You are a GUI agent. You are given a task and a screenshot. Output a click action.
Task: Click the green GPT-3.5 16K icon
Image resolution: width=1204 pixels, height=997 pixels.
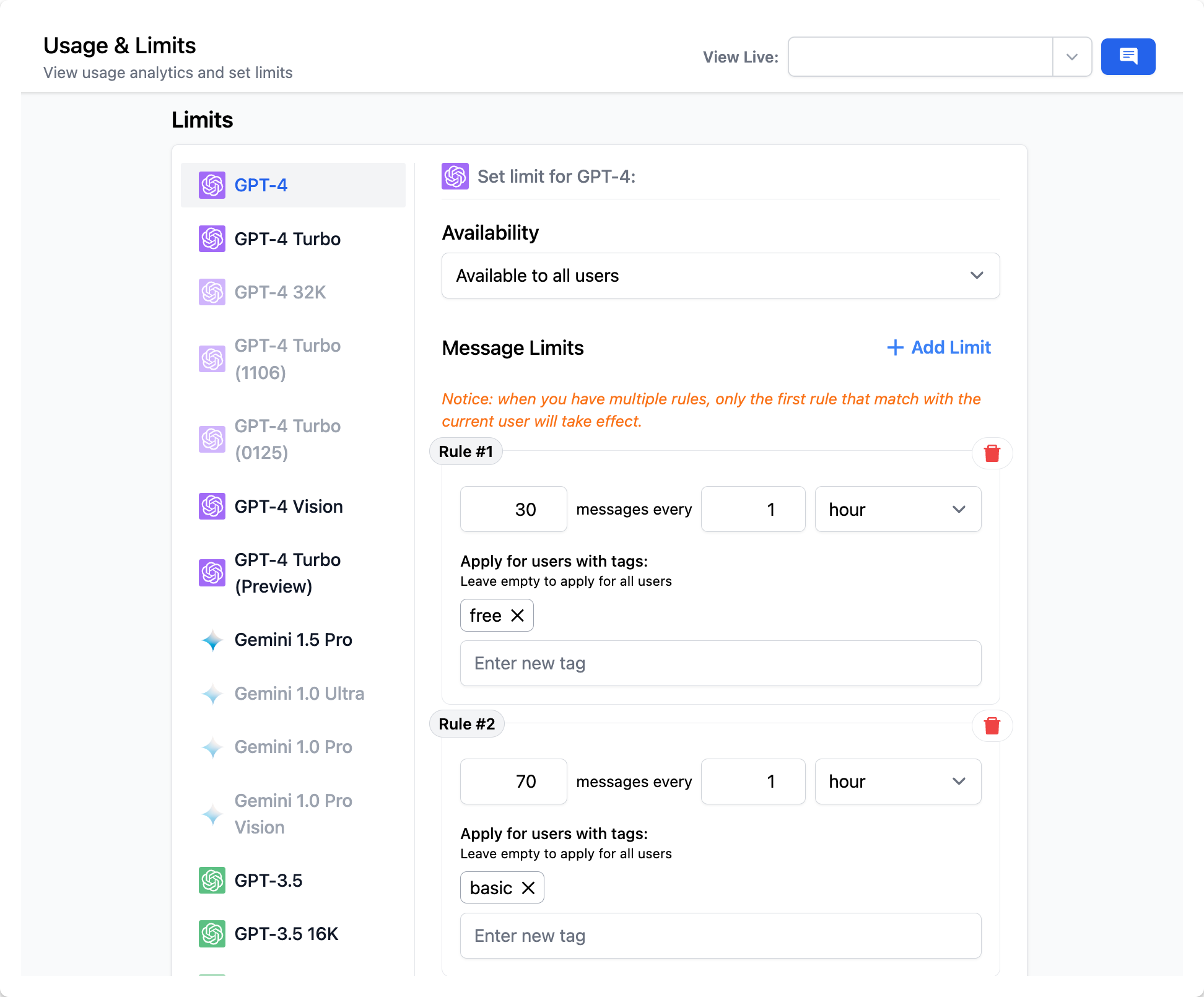[212, 934]
